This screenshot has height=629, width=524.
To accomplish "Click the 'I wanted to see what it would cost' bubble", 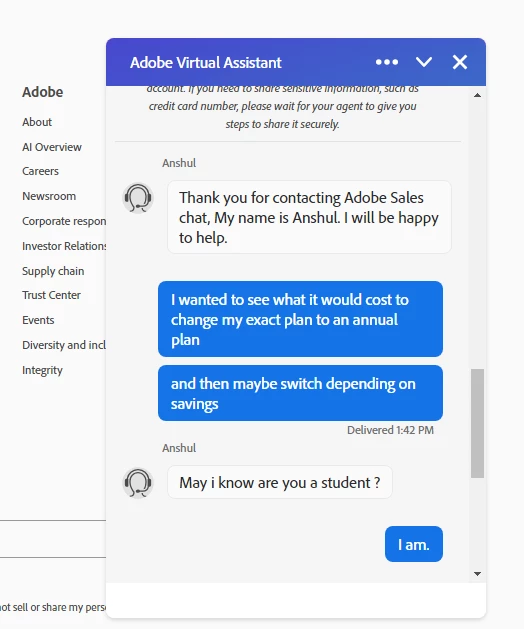I will (300, 319).
